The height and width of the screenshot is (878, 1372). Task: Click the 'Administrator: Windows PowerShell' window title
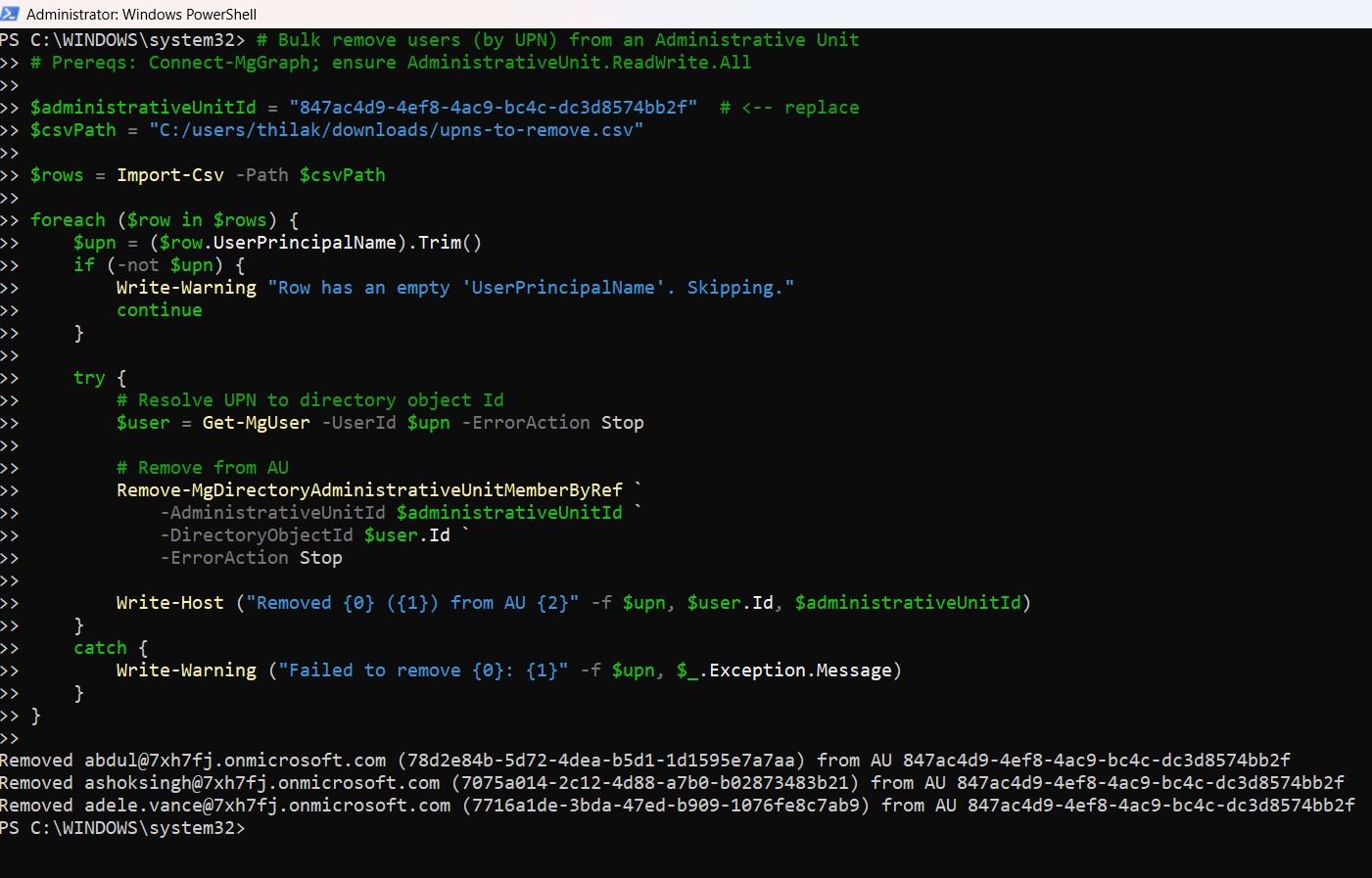(x=141, y=14)
